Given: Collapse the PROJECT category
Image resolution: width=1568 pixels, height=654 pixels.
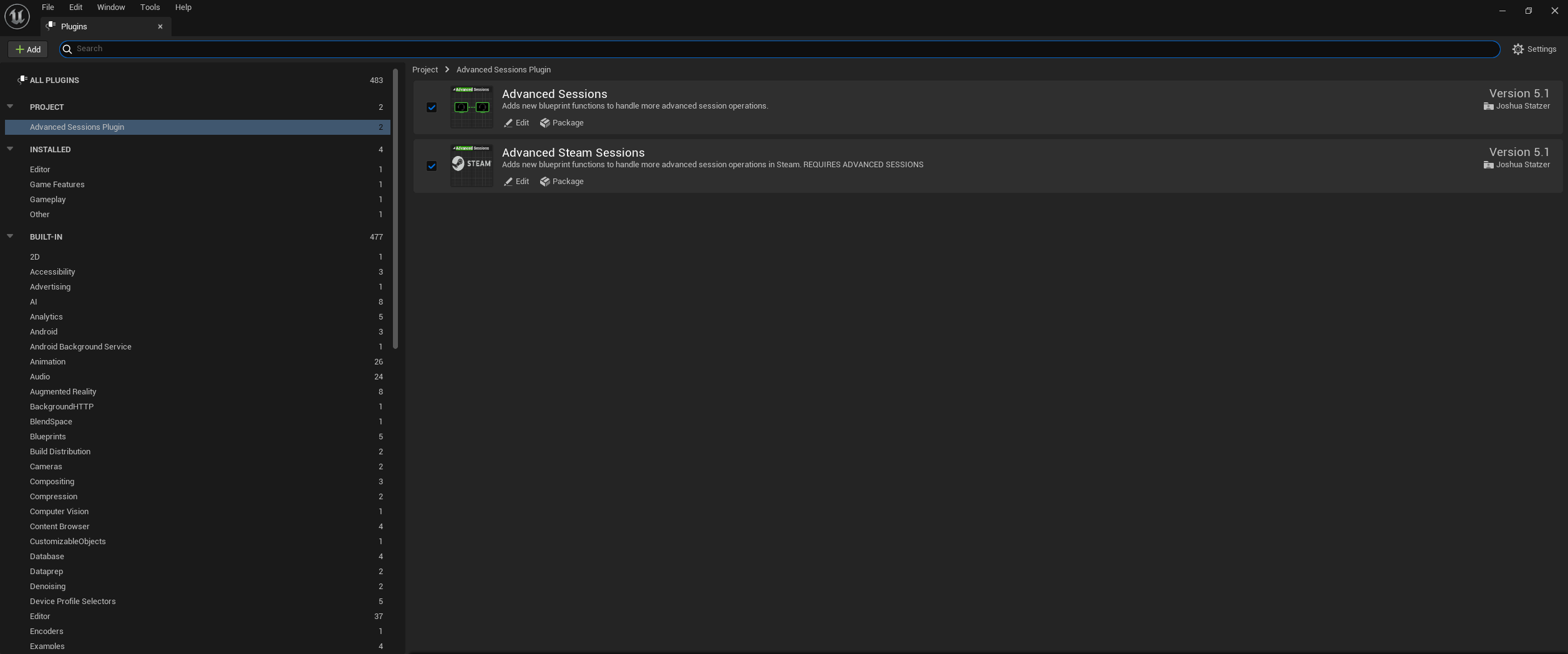Looking at the screenshot, I should click(x=10, y=107).
